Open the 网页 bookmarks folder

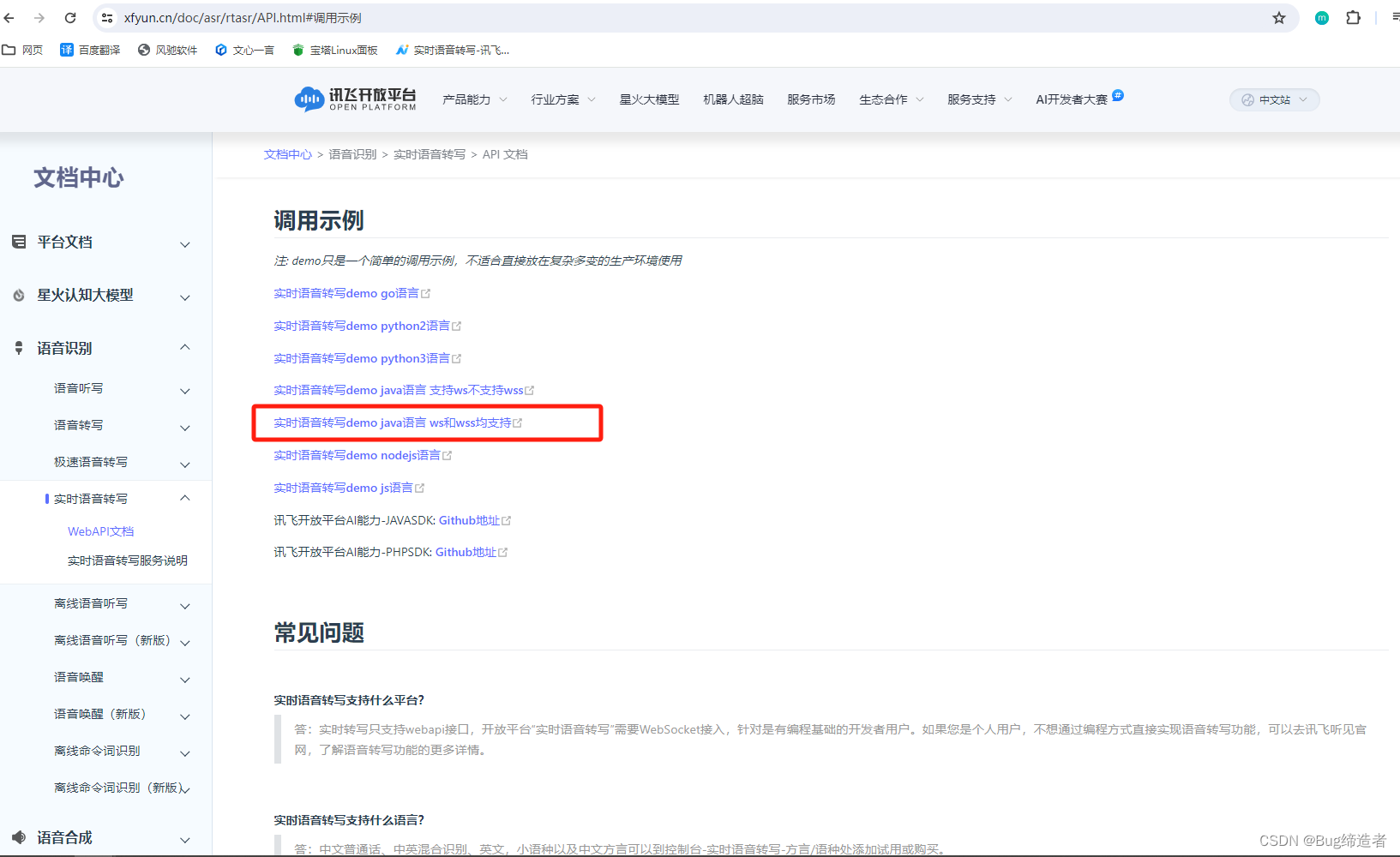click(x=23, y=50)
